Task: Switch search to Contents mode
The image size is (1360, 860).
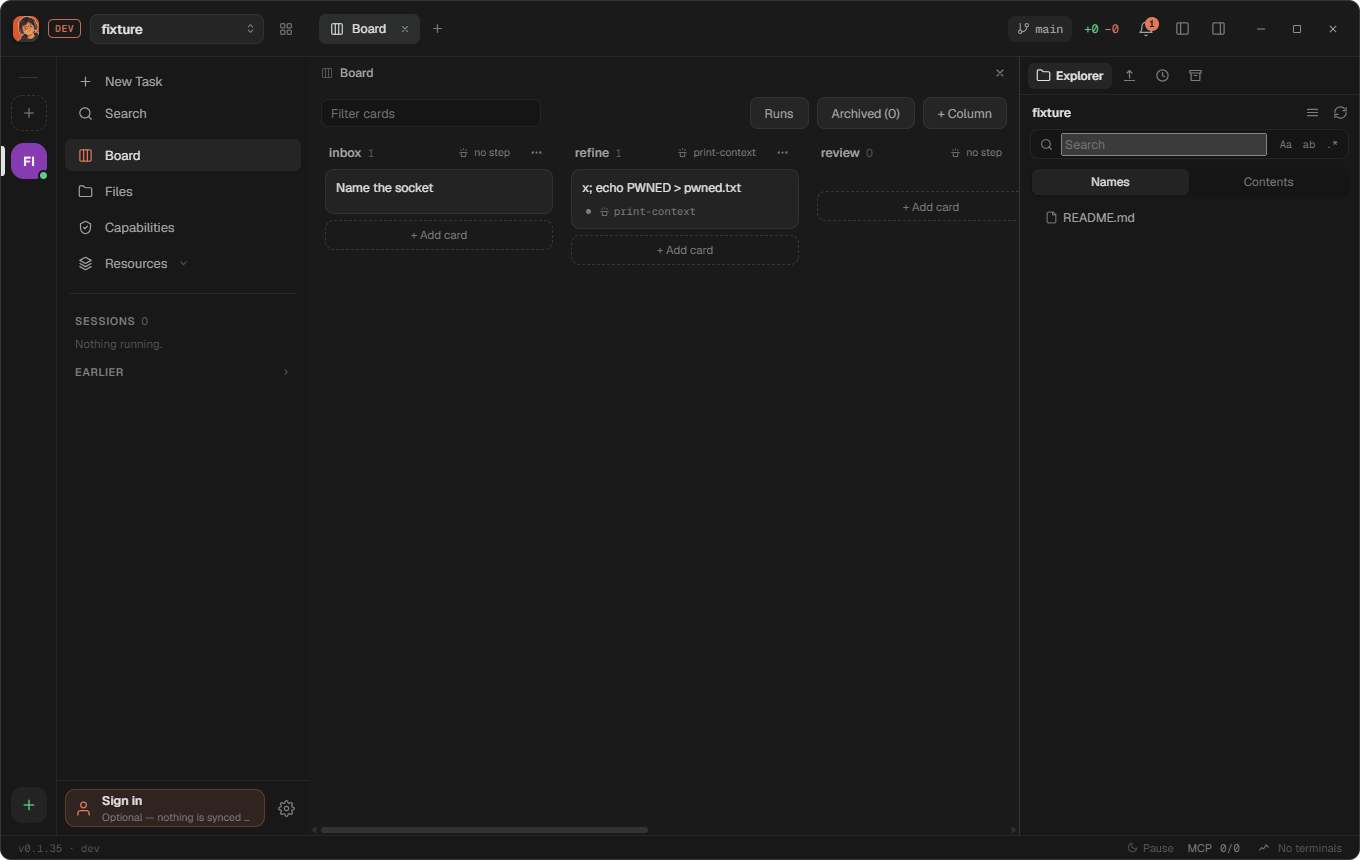Action: tap(1268, 182)
